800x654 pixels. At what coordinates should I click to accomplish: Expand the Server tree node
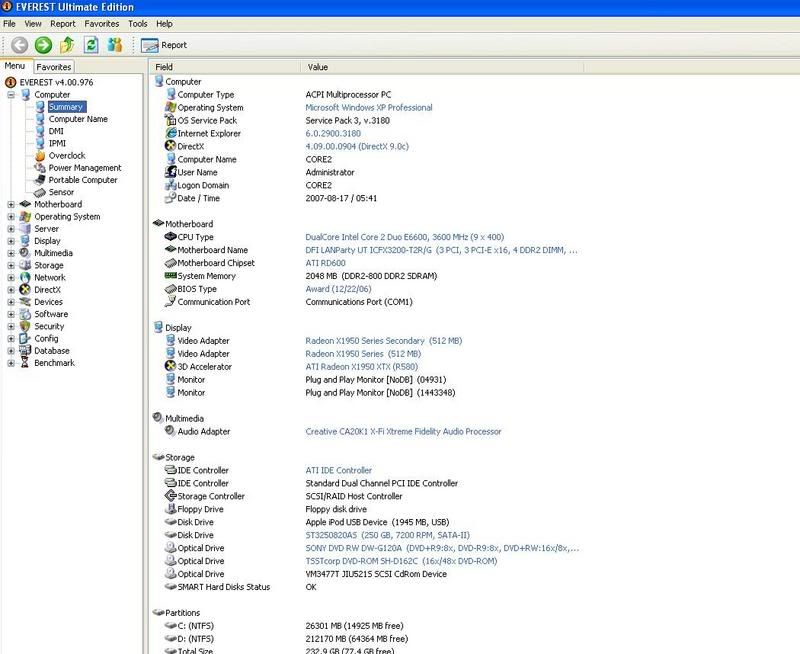(11, 229)
